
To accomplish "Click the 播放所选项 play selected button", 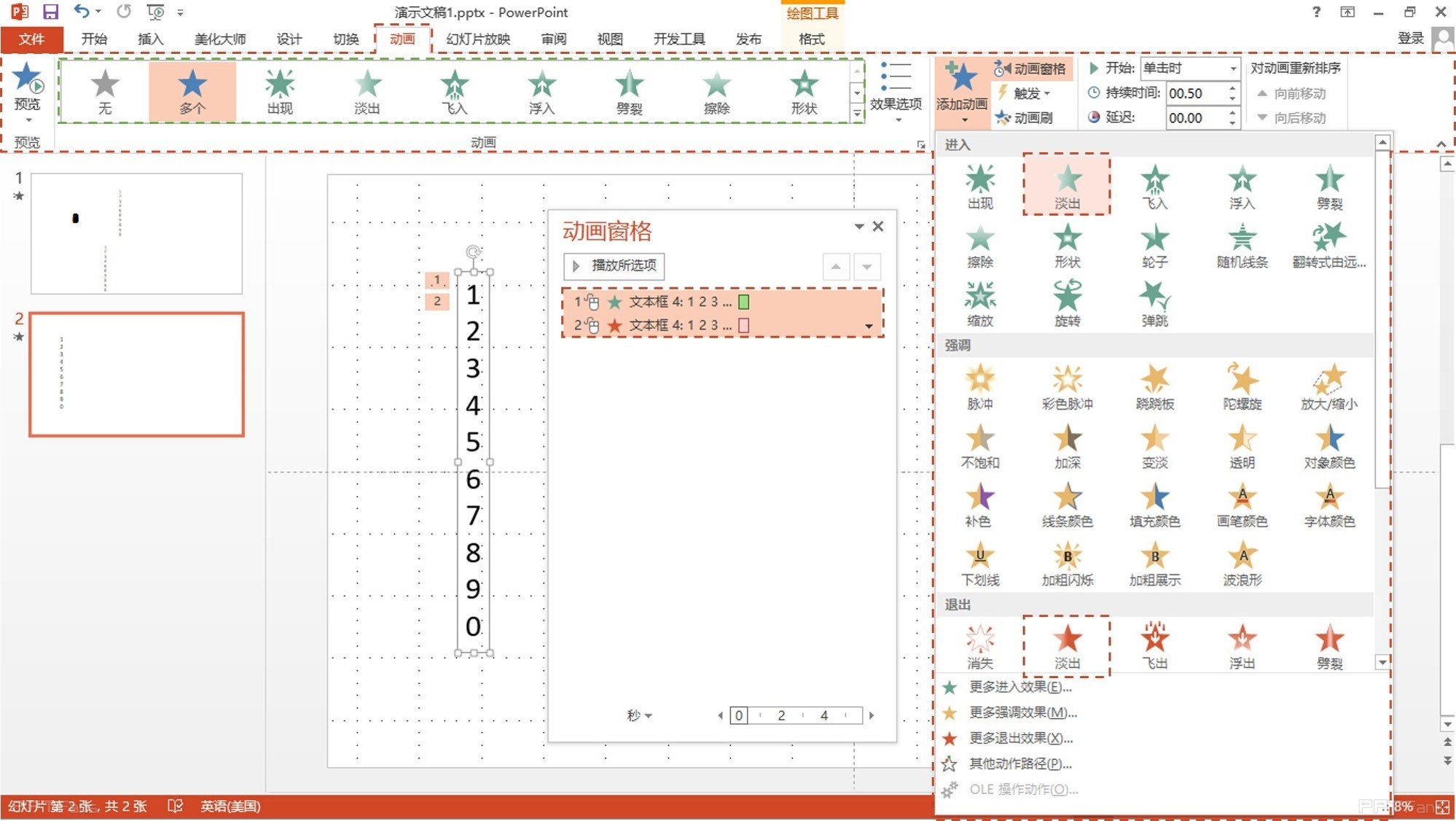I will 614,265.
